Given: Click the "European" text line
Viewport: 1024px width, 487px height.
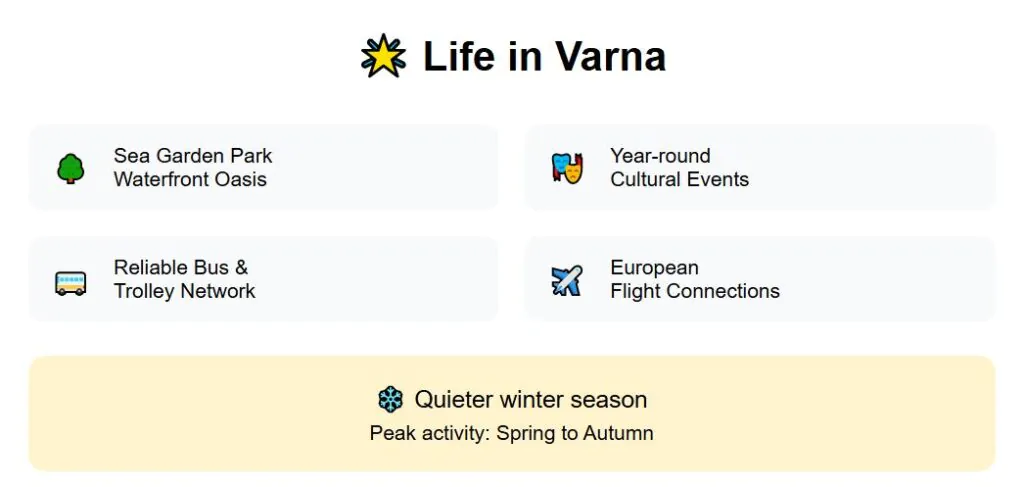Looking at the screenshot, I should tap(654, 268).
